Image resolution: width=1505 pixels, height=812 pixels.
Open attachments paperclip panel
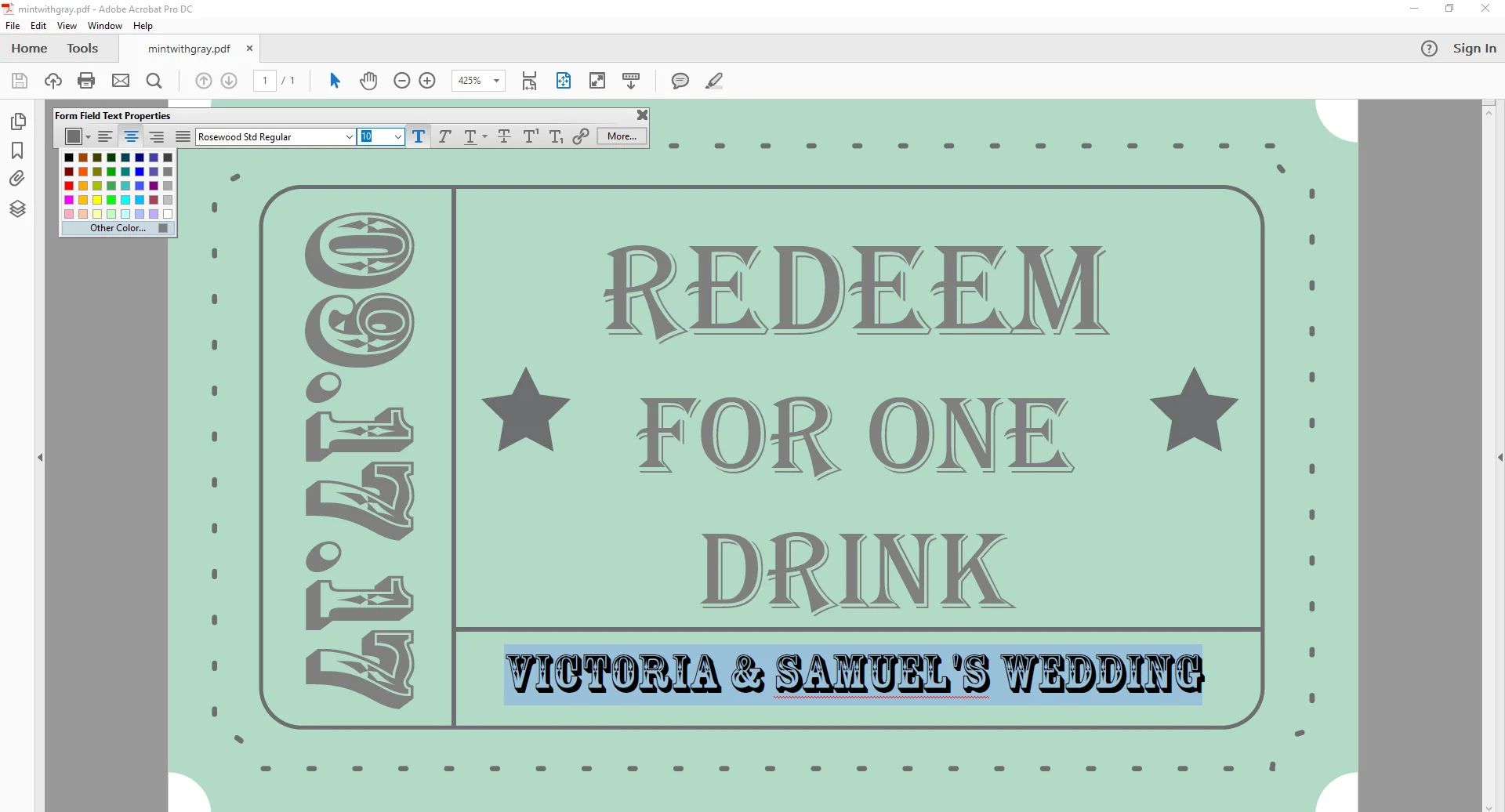coord(17,179)
